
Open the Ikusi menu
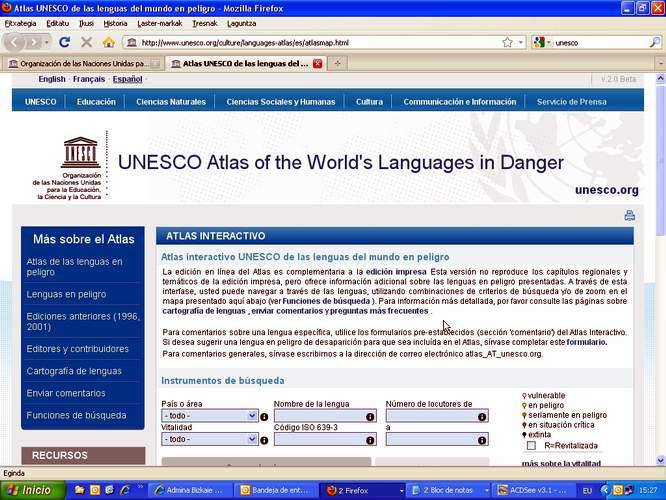pos(86,23)
